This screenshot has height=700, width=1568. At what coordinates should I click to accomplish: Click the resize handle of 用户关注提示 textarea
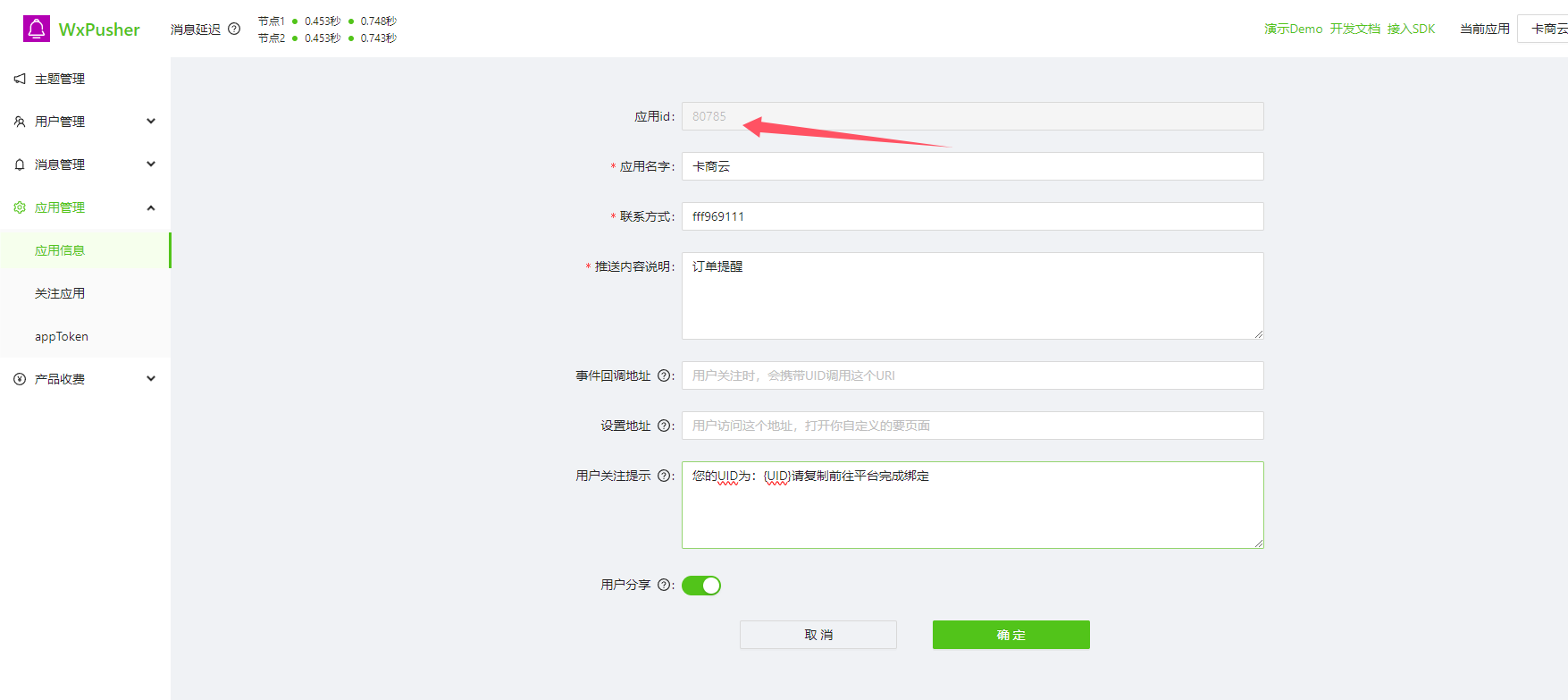(x=1258, y=543)
